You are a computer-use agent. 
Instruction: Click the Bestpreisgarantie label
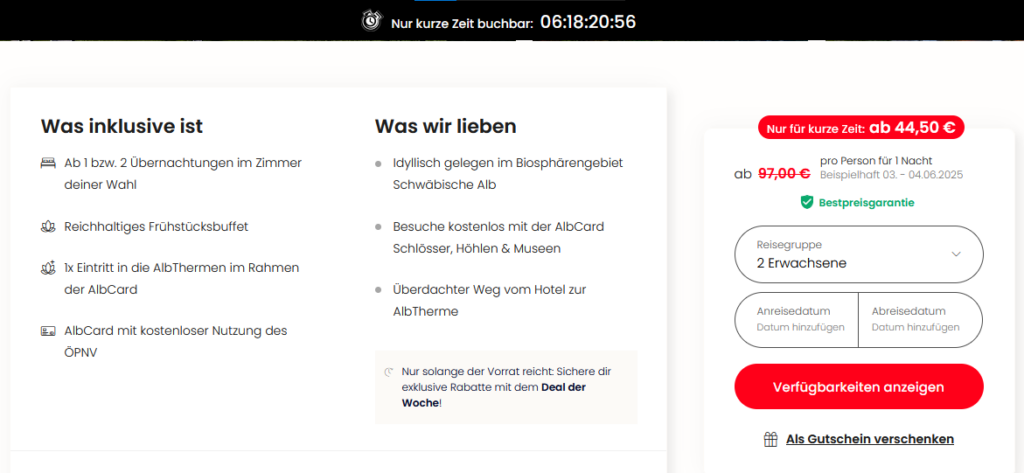(867, 203)
